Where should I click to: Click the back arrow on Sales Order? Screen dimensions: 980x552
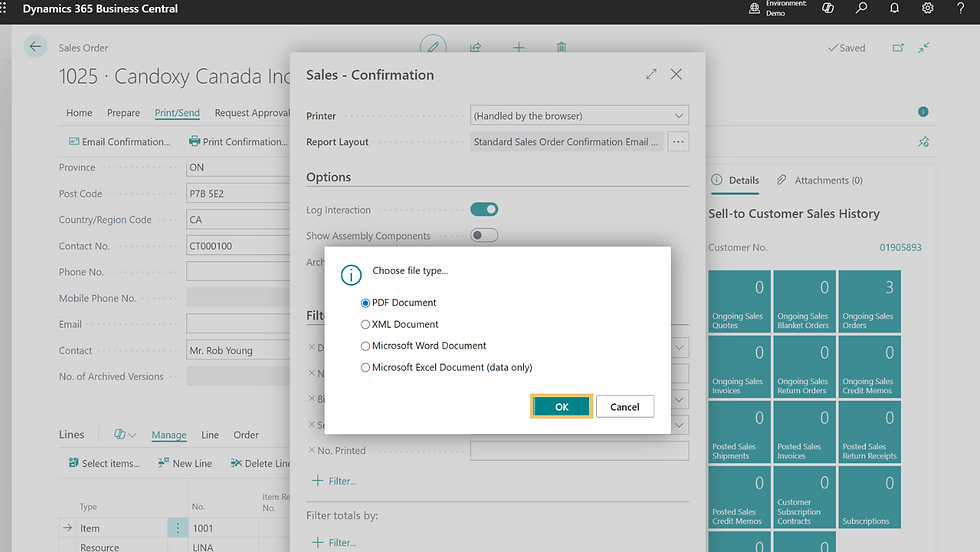[36, 47]
